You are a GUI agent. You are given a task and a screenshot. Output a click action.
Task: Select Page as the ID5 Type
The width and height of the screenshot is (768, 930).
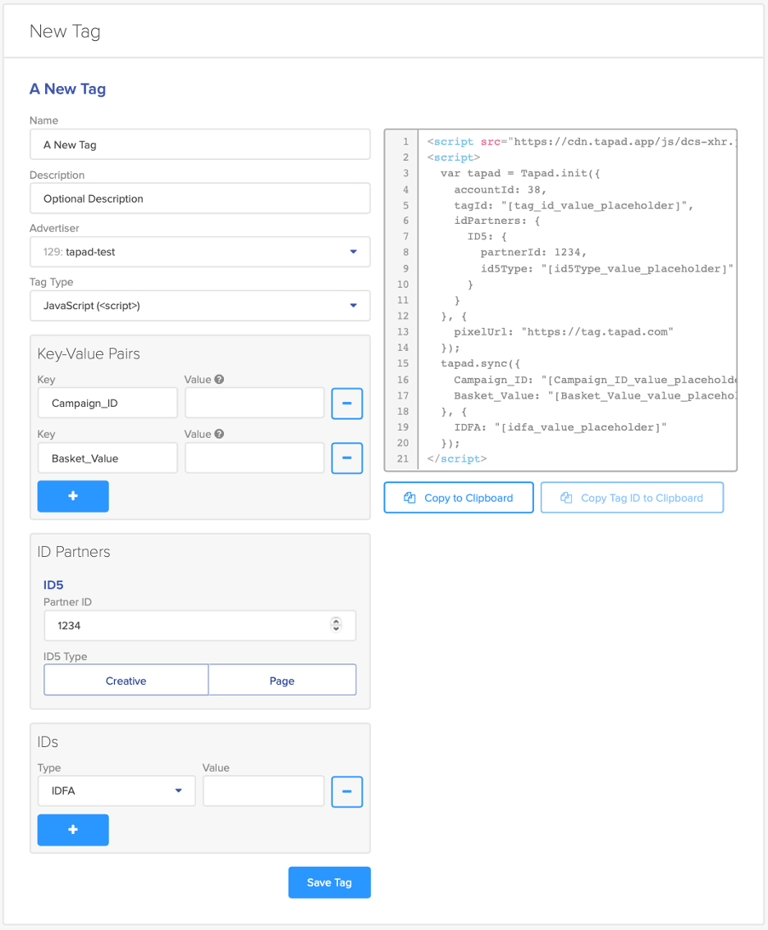[x=282, y=680]
